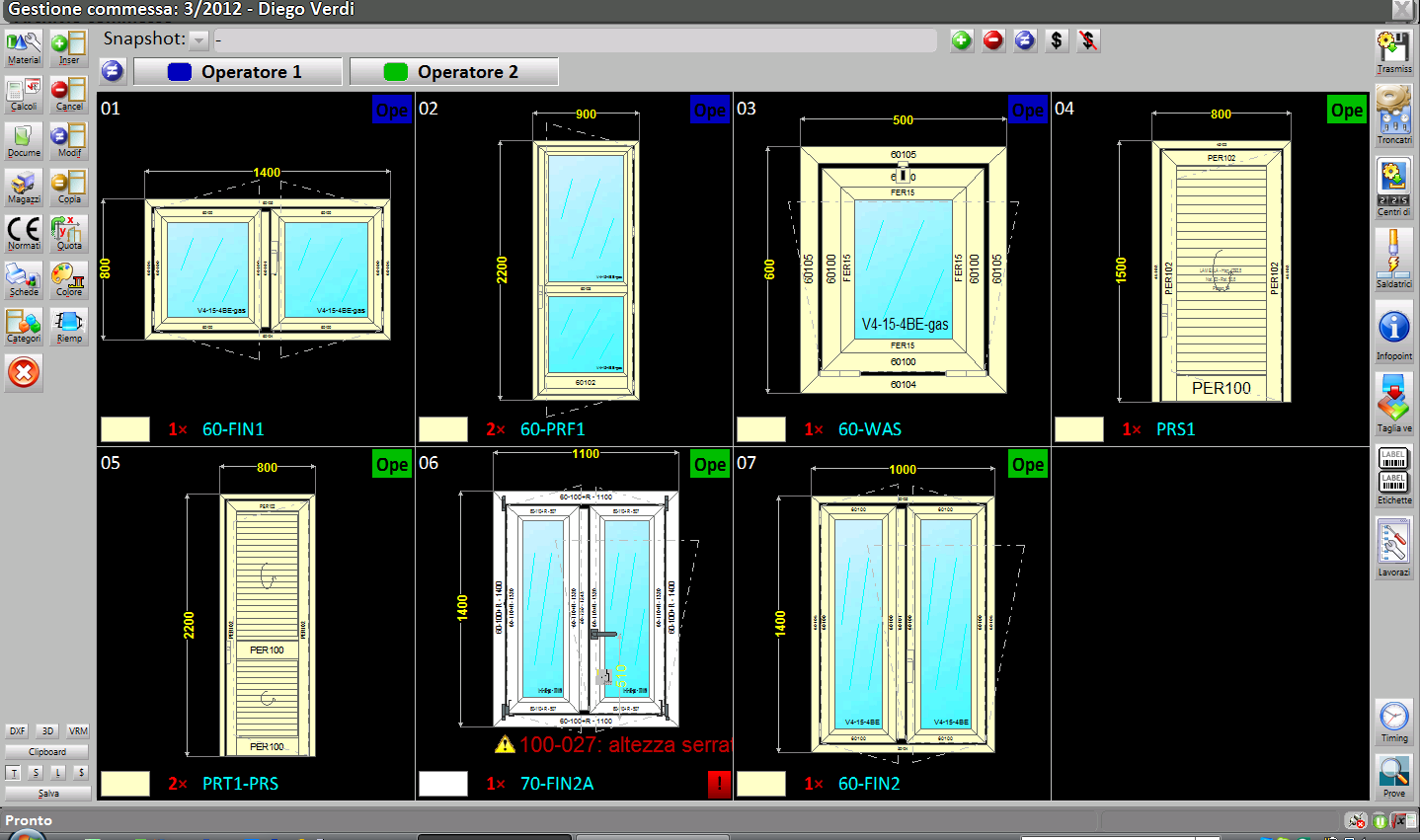
Task: Toggle the Ope operator badge on item 02
Action: tap(710, 110)
